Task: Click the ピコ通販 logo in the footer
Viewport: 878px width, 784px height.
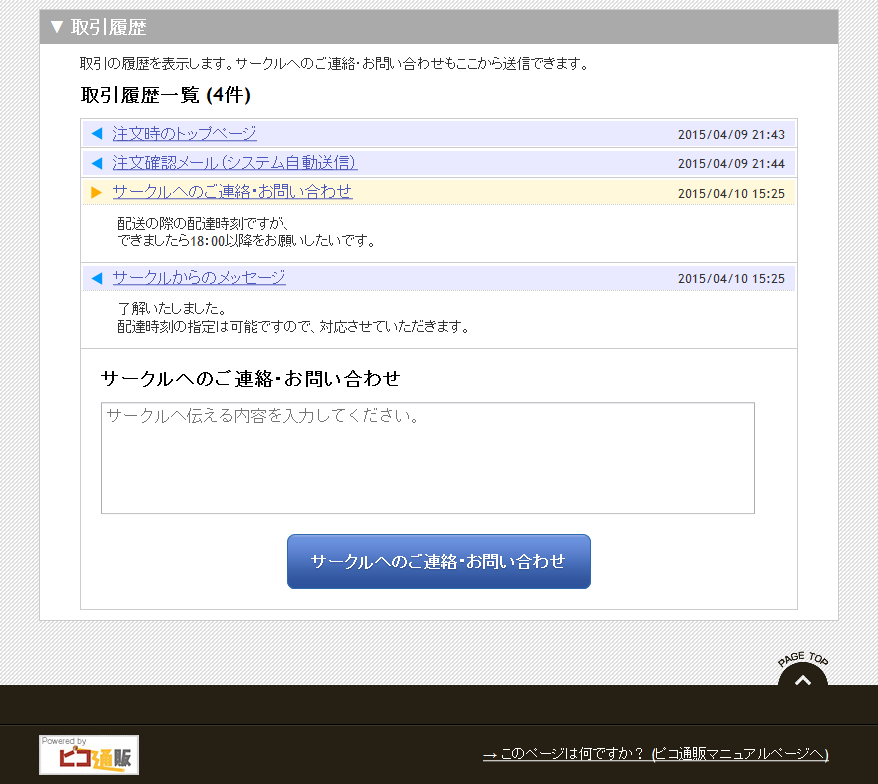Action: click(x=89, y=755)
